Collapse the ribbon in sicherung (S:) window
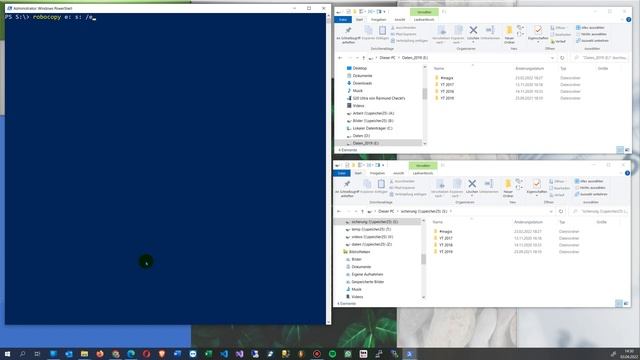The width and height of the screenshot is (640, 360). [x=621, y=173]
